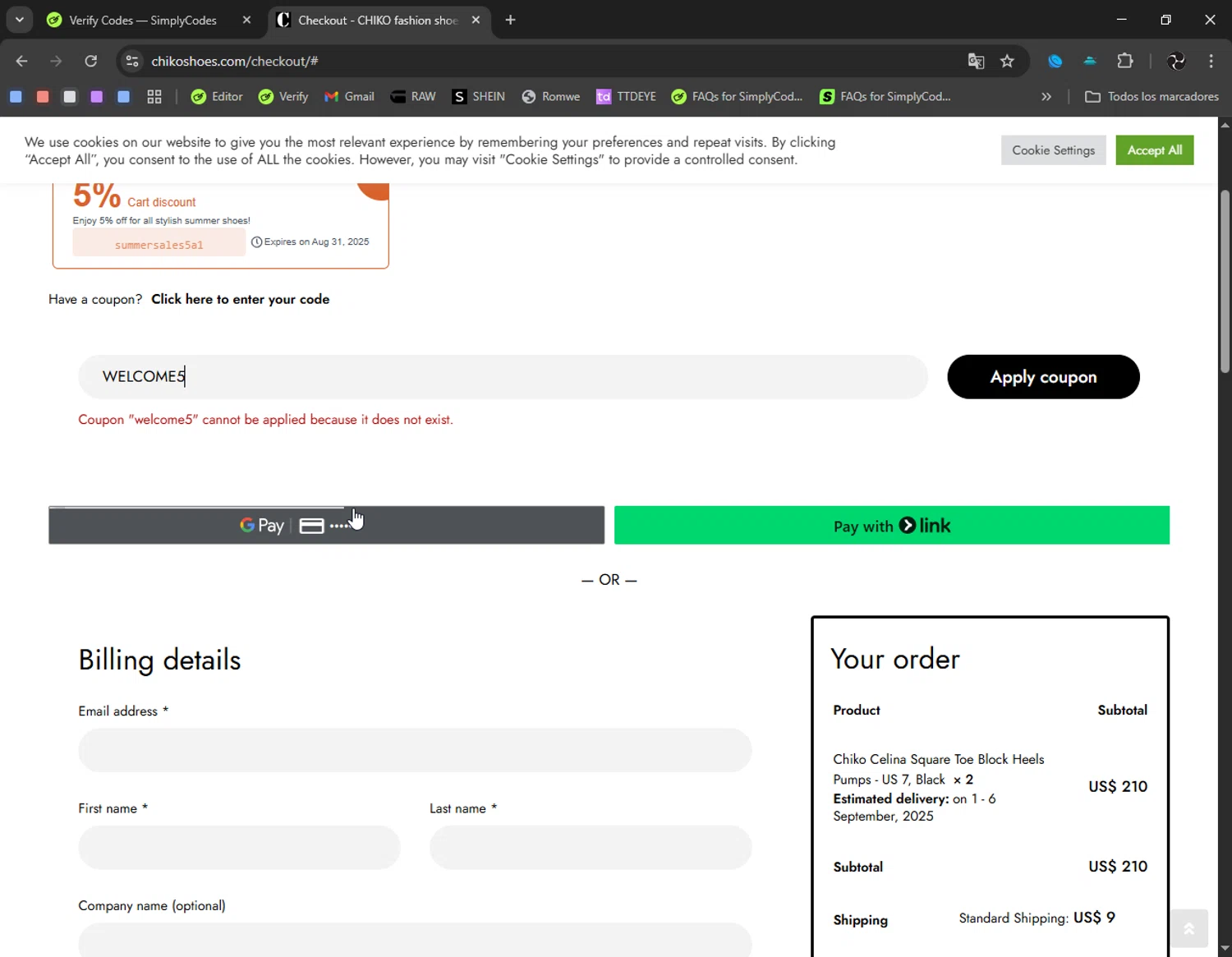Click the first blue square bookmark icon
The height and width of the screenshot is (957, 1232).
16,97
